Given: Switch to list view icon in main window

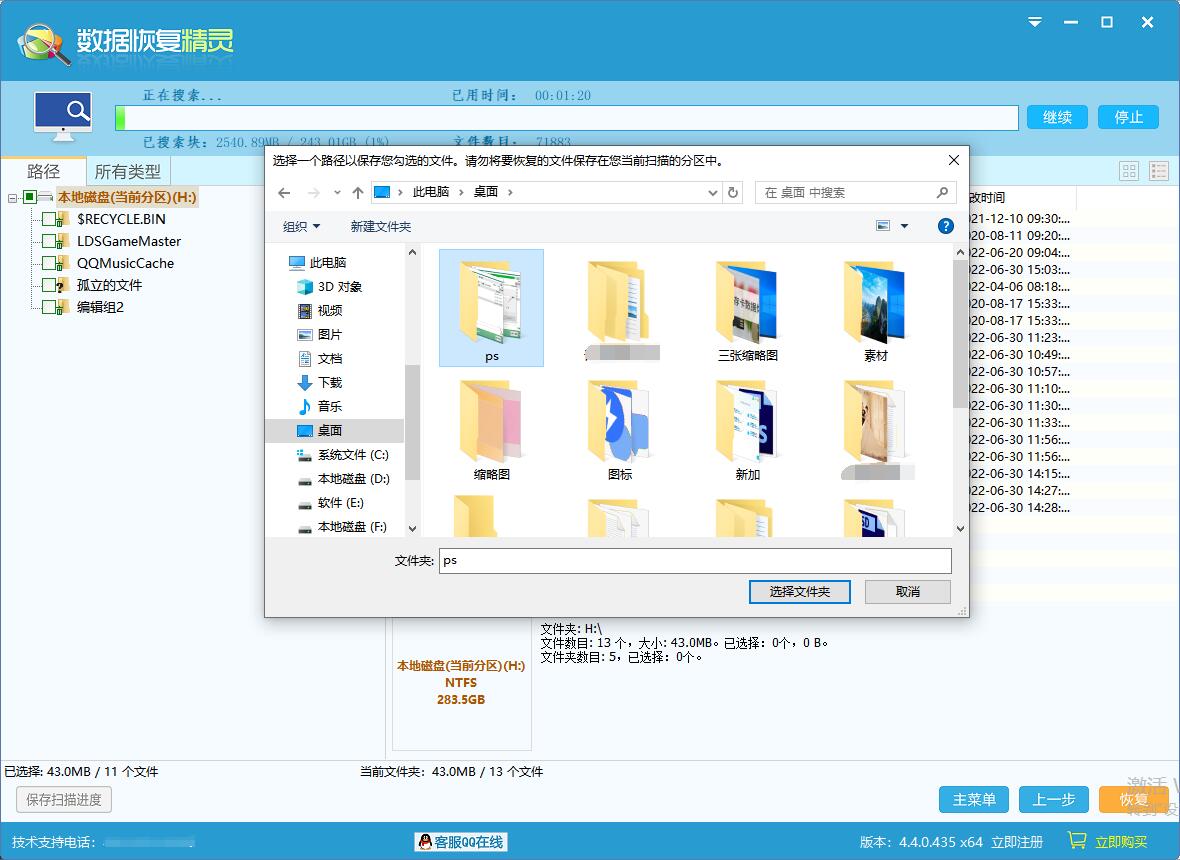Looking at the screenshot, I should click(x=1159, y=171).
